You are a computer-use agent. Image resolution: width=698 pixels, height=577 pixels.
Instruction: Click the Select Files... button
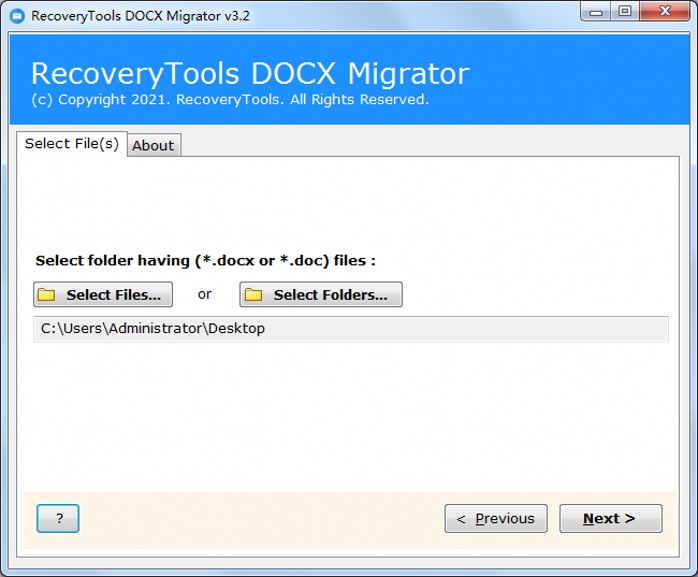click(103, 294)
